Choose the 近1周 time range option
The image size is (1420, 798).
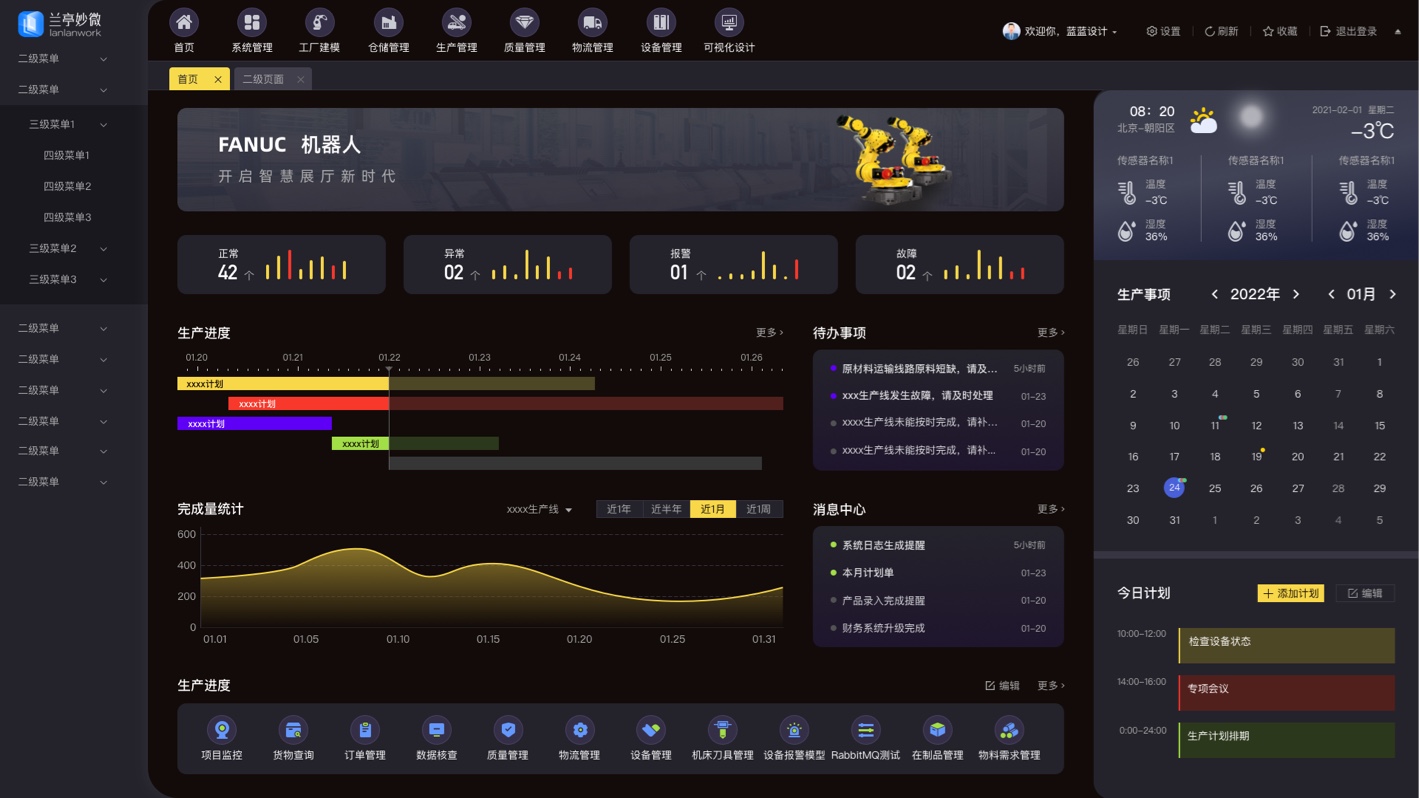(x=759, y=509)
